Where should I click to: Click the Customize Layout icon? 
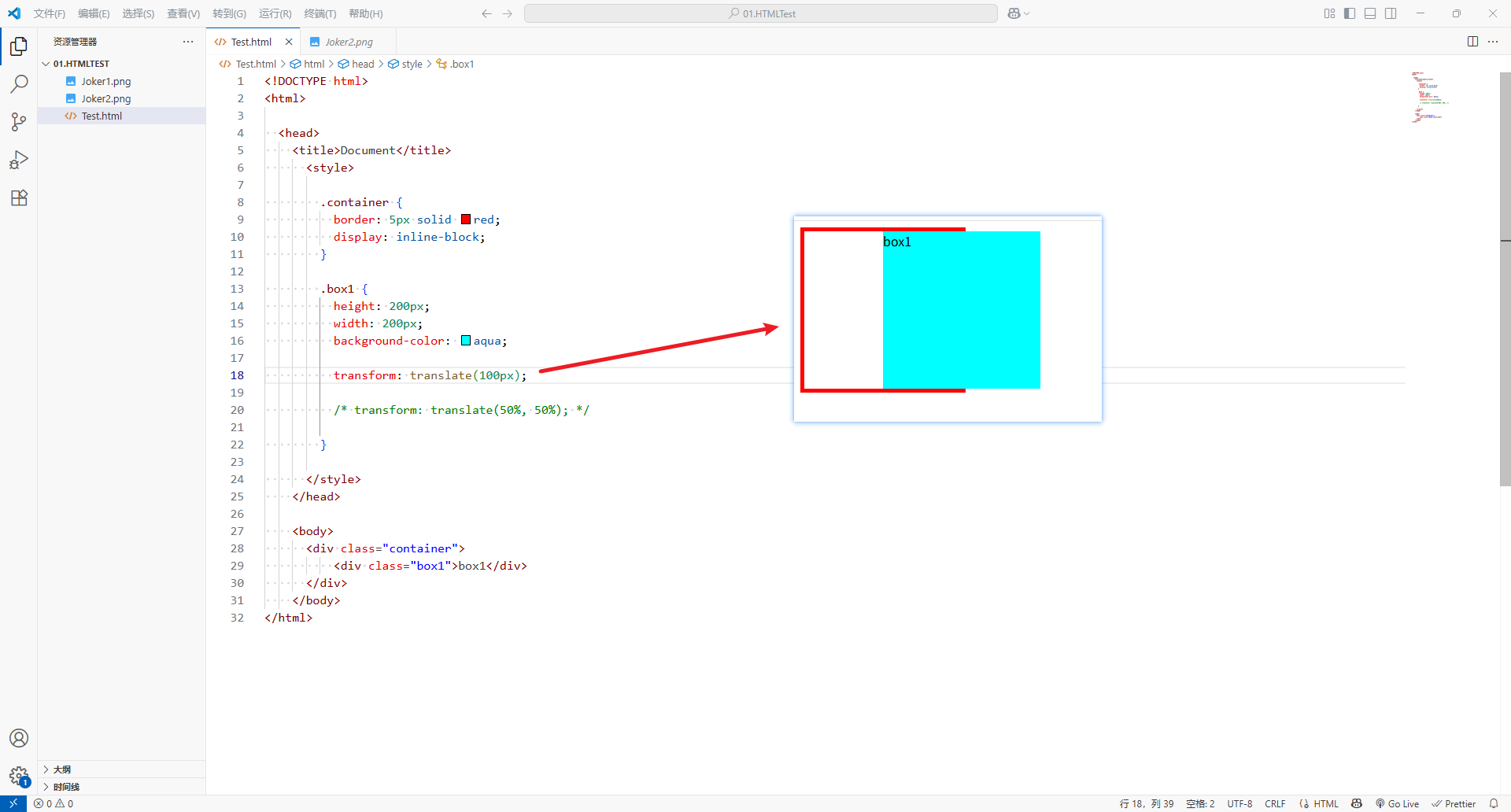(1329, 13)
